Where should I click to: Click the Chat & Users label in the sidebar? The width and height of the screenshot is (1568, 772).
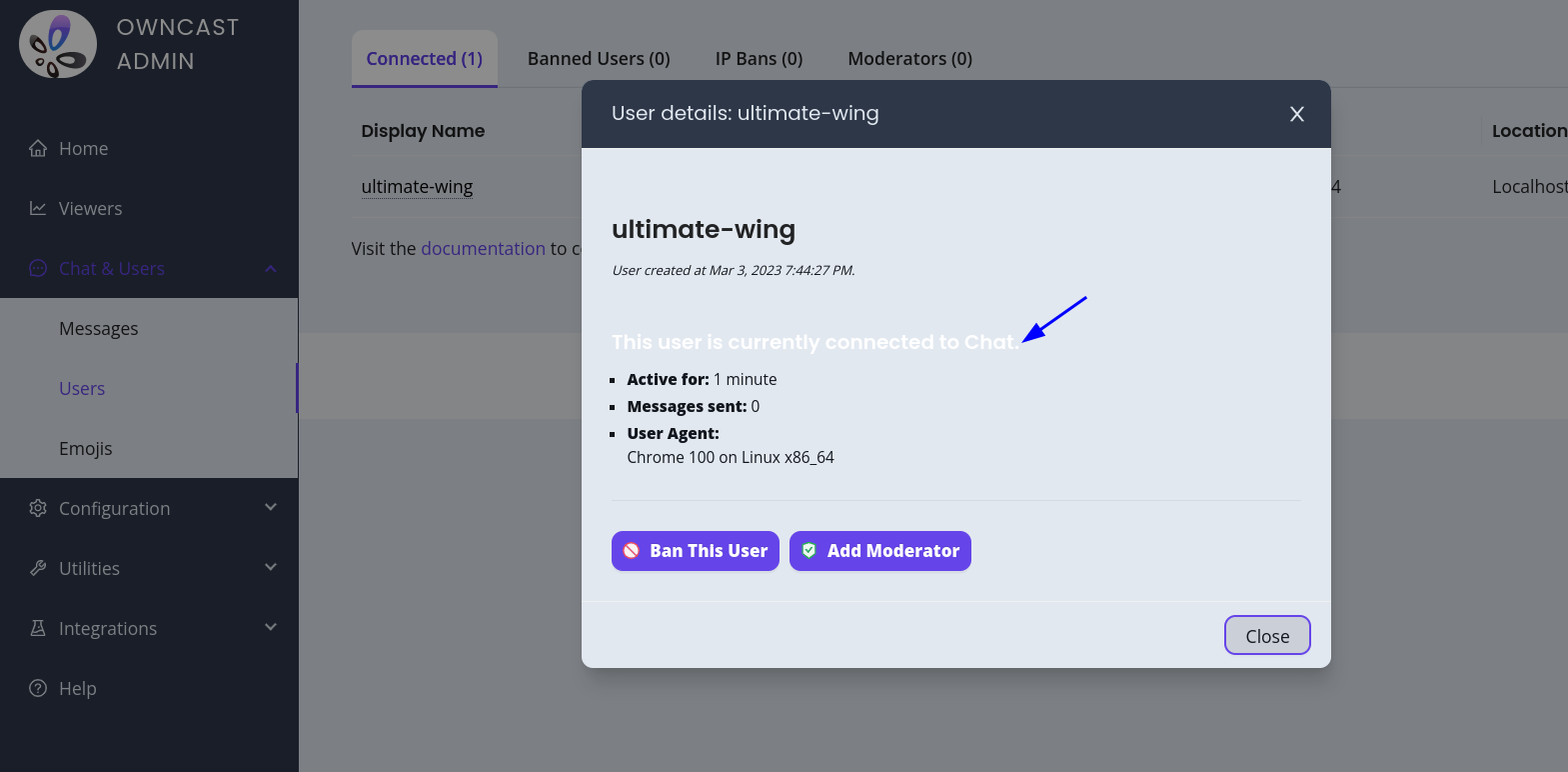pos(112,268)
